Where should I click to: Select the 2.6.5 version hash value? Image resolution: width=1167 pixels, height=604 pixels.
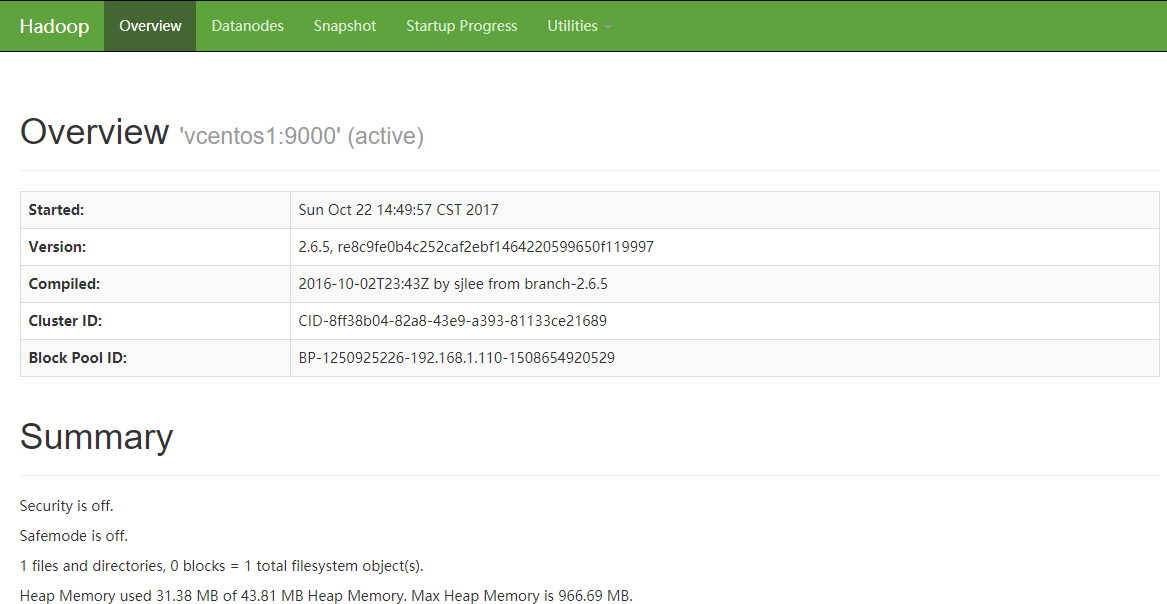pyautogui.click(x=476, y=247)
